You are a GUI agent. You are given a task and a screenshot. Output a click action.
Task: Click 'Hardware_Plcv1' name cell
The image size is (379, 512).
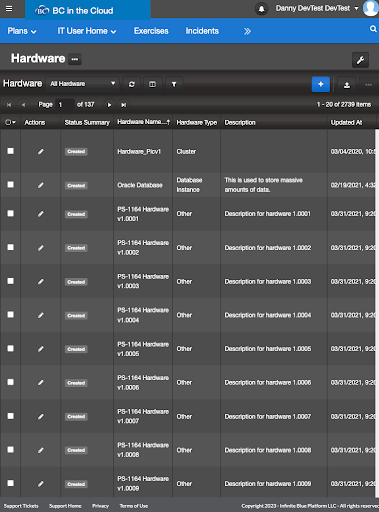(x=139, y=152)
